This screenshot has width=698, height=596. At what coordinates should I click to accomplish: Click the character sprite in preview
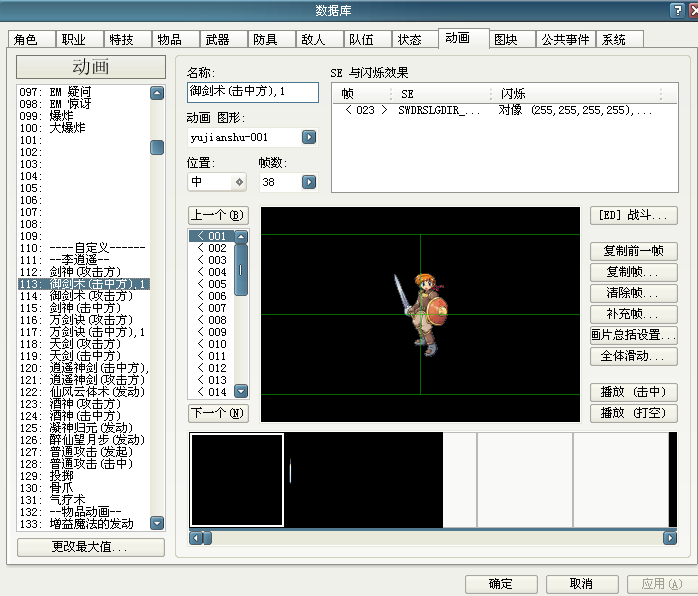(x=420, y=314)
